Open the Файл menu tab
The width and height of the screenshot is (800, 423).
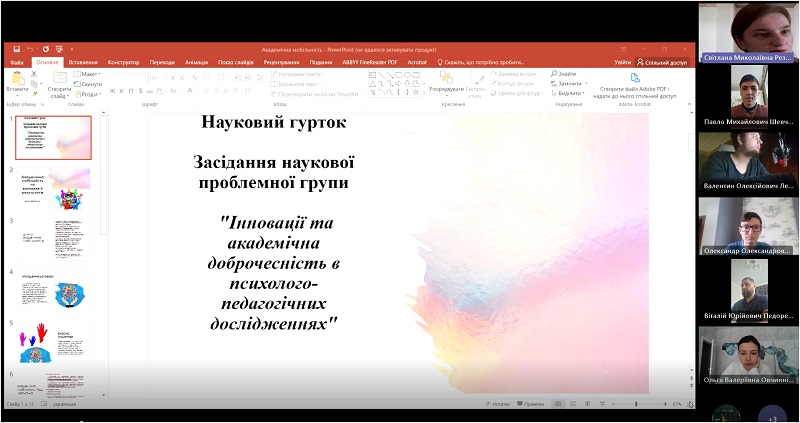(x=17, y=62)
